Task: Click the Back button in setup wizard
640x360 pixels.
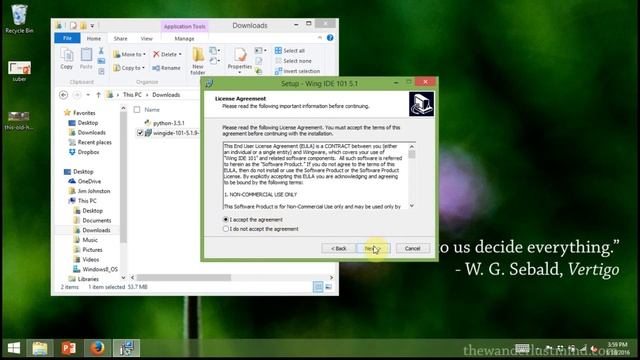Action: click(338, 248)
